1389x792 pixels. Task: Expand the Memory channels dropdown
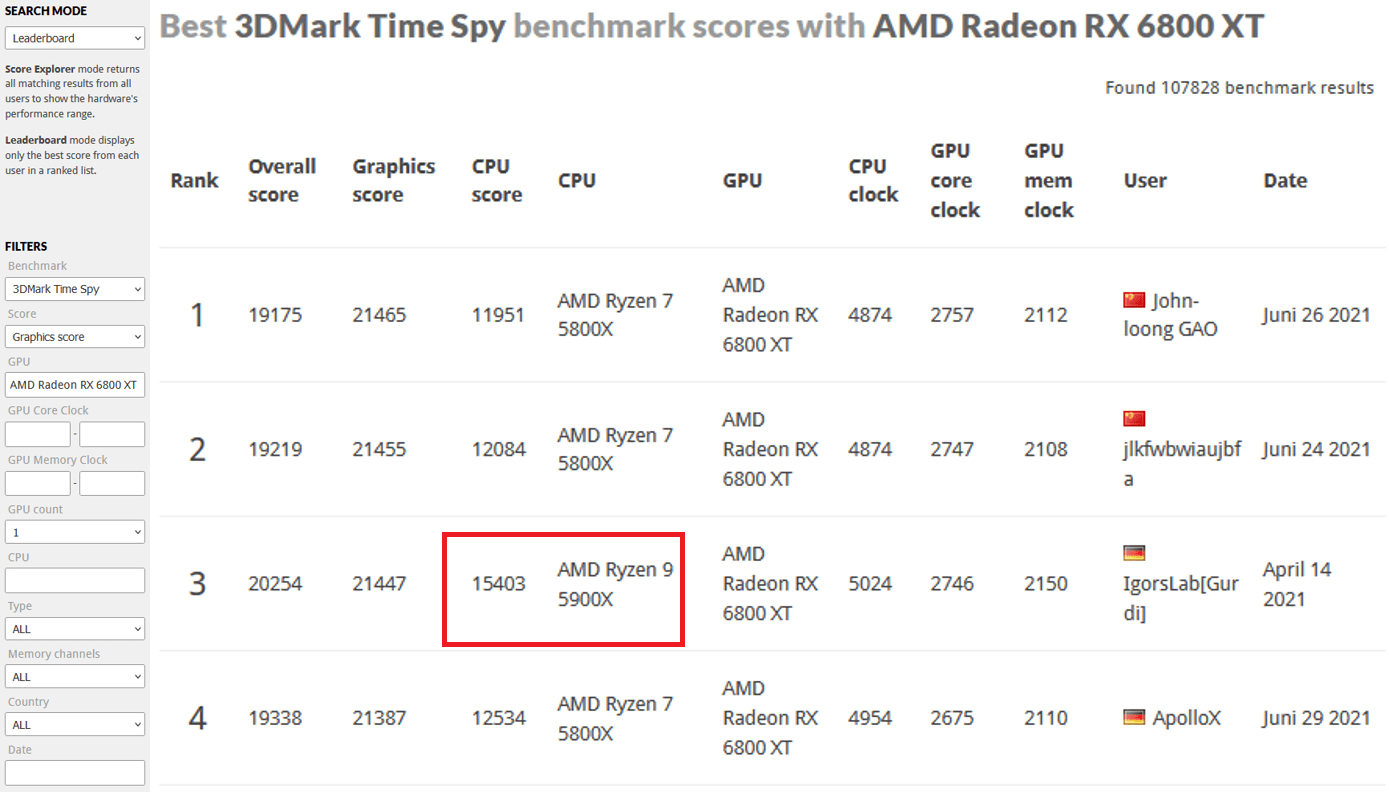(x=75, y=677)
